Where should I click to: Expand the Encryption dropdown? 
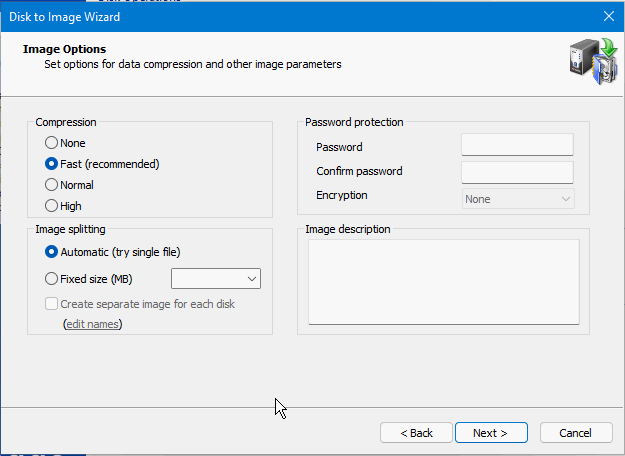517,199
